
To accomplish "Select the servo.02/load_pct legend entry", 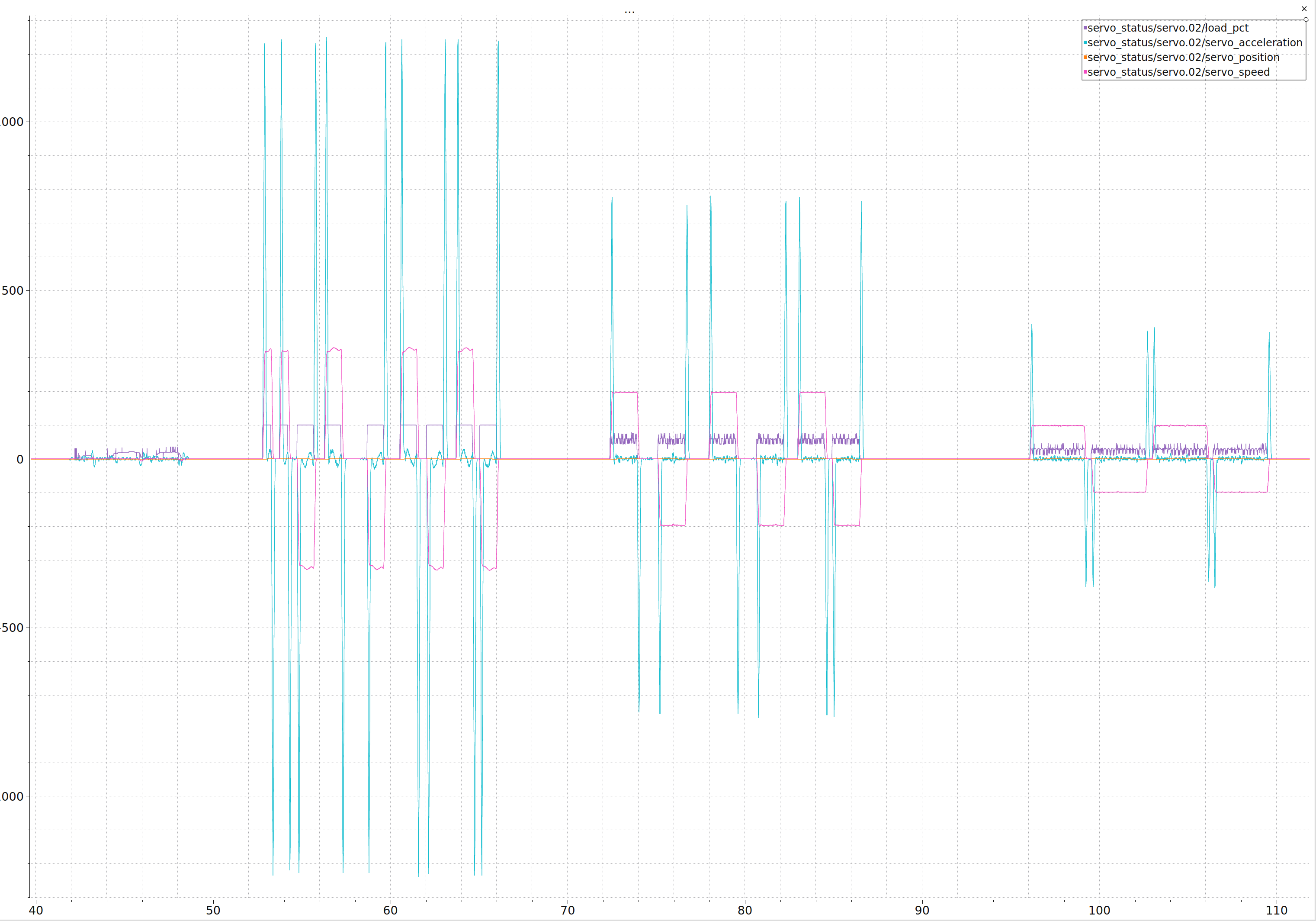I will tap(1168, 28).
